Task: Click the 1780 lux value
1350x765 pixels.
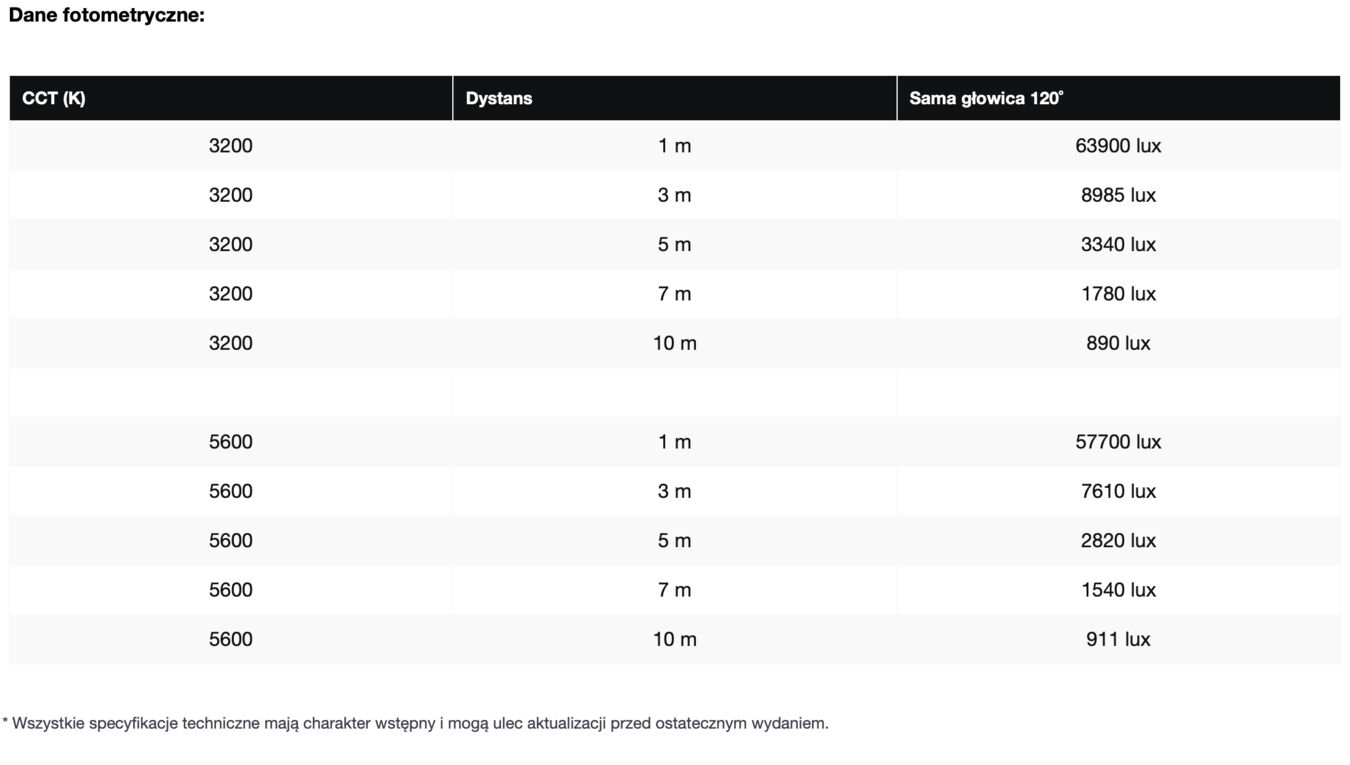Action: point(1118,294)
